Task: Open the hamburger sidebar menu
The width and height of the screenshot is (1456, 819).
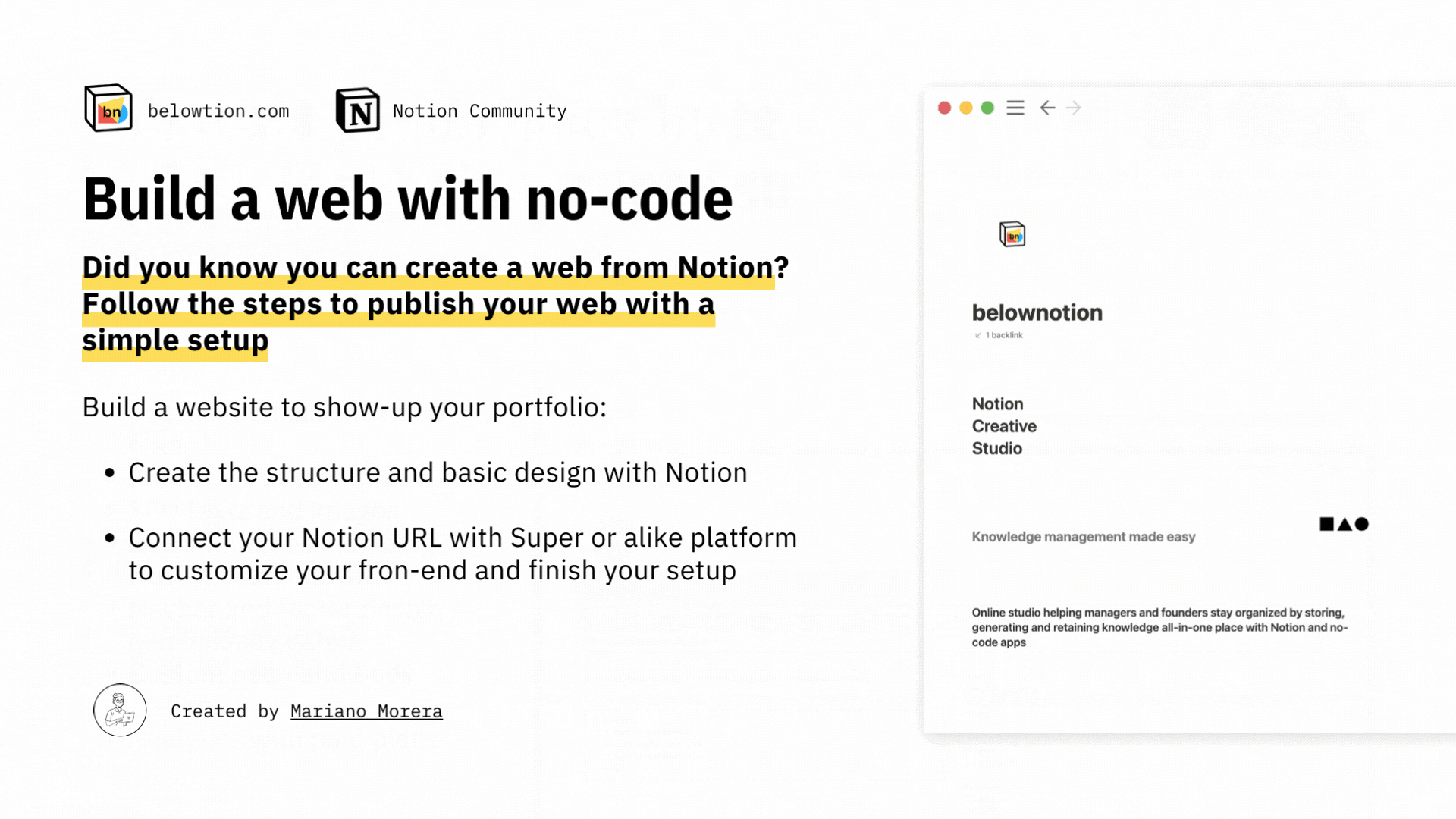Action: 1015,108
